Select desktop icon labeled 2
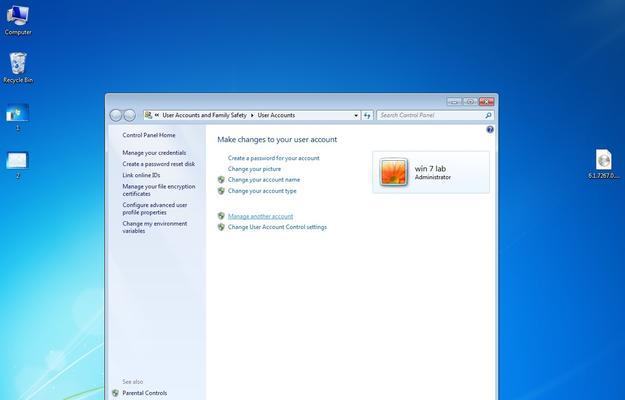 [17, 165]
